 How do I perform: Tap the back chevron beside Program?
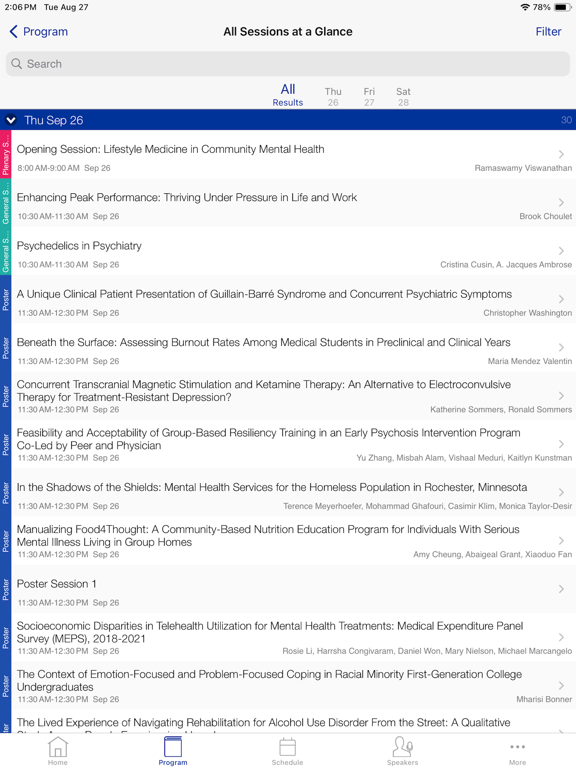[x=13, y=31]
